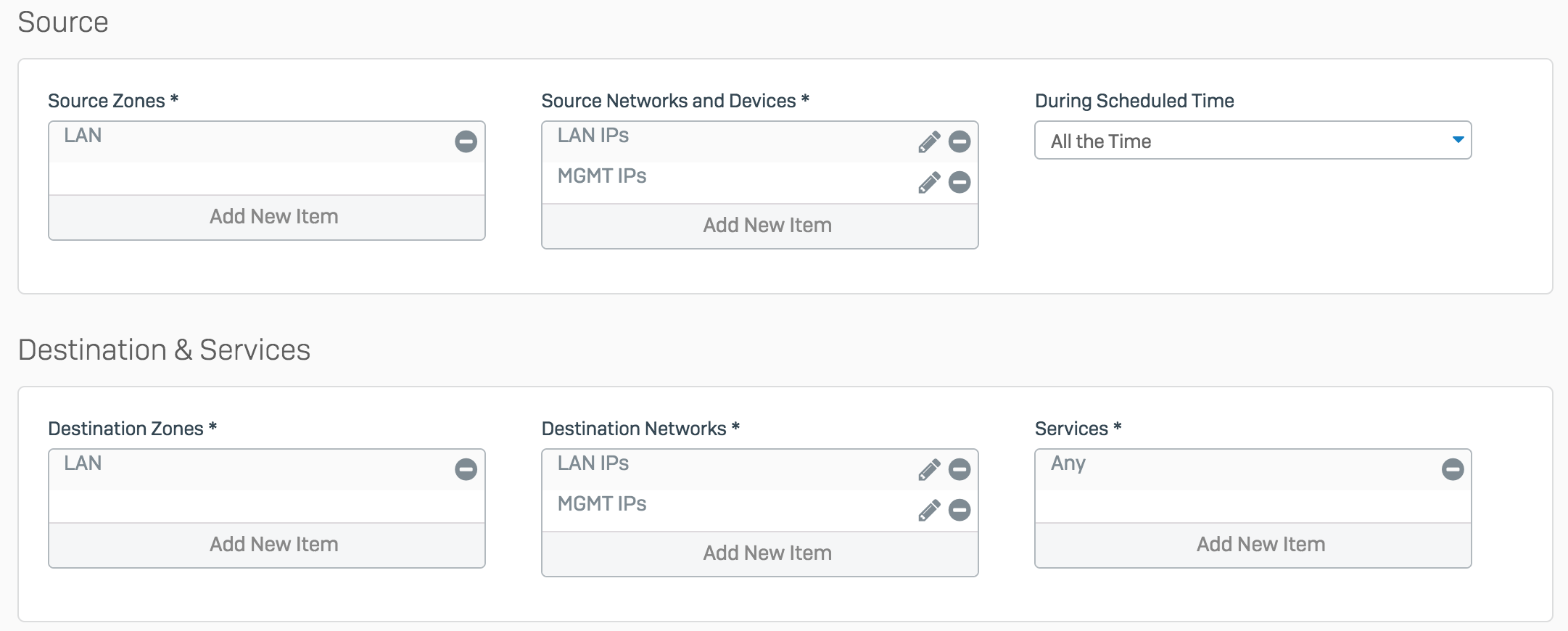
Task: Remove LAN from Source Zones
Action: coord(466,141)
